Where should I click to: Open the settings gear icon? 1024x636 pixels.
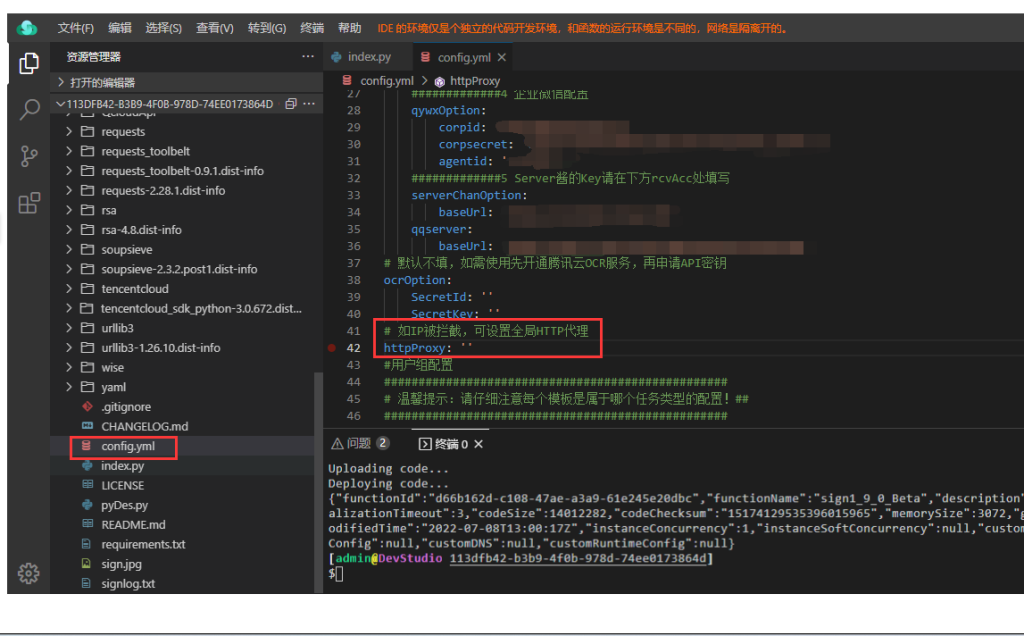point(29,573)
